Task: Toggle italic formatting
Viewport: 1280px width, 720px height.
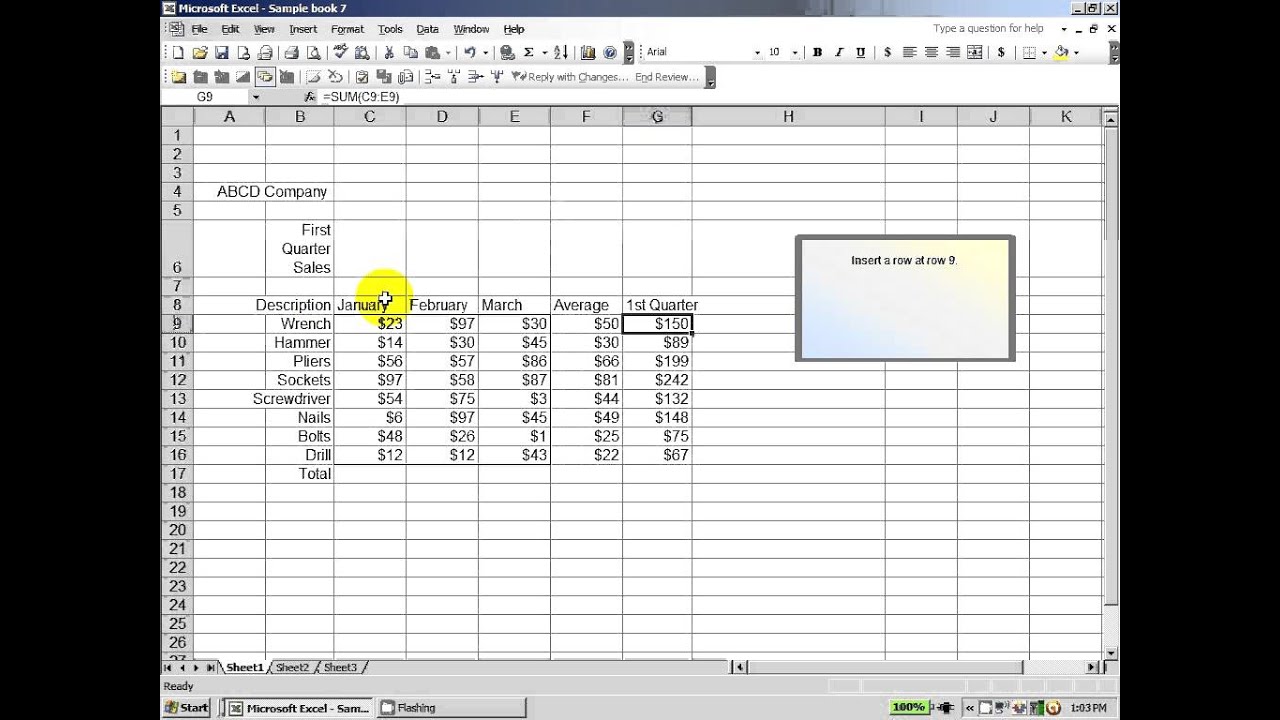Action: (839, 52)
